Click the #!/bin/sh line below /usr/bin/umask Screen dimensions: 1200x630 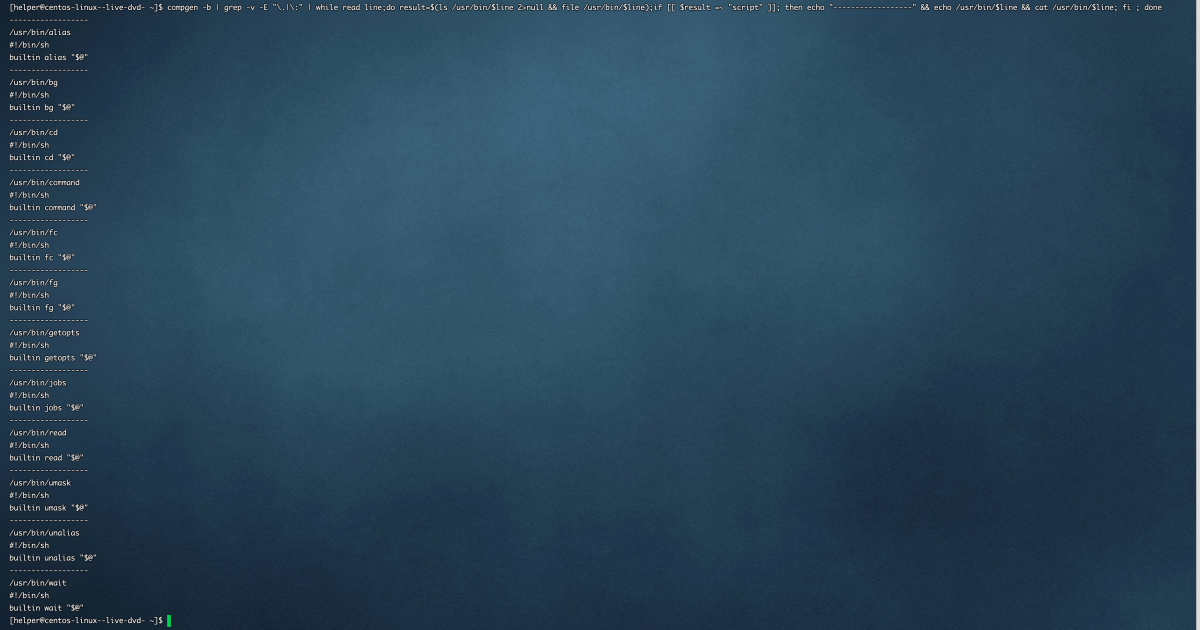(29, 495)
